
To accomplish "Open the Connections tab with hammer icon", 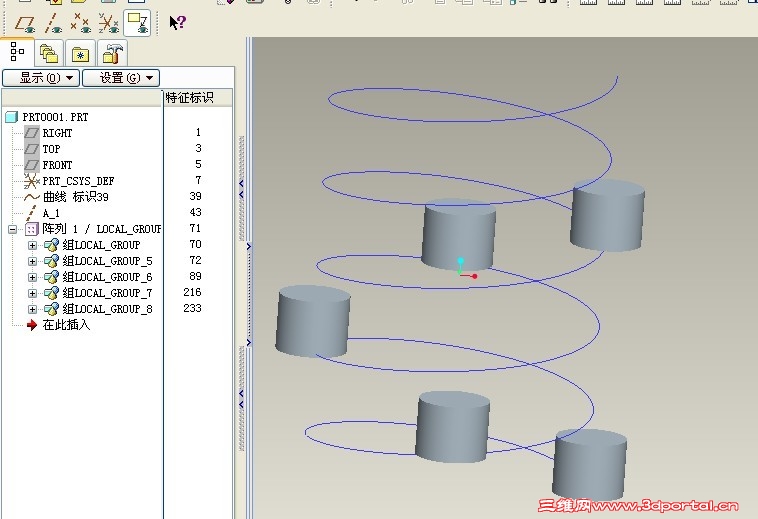I will (x=112, y=53).
